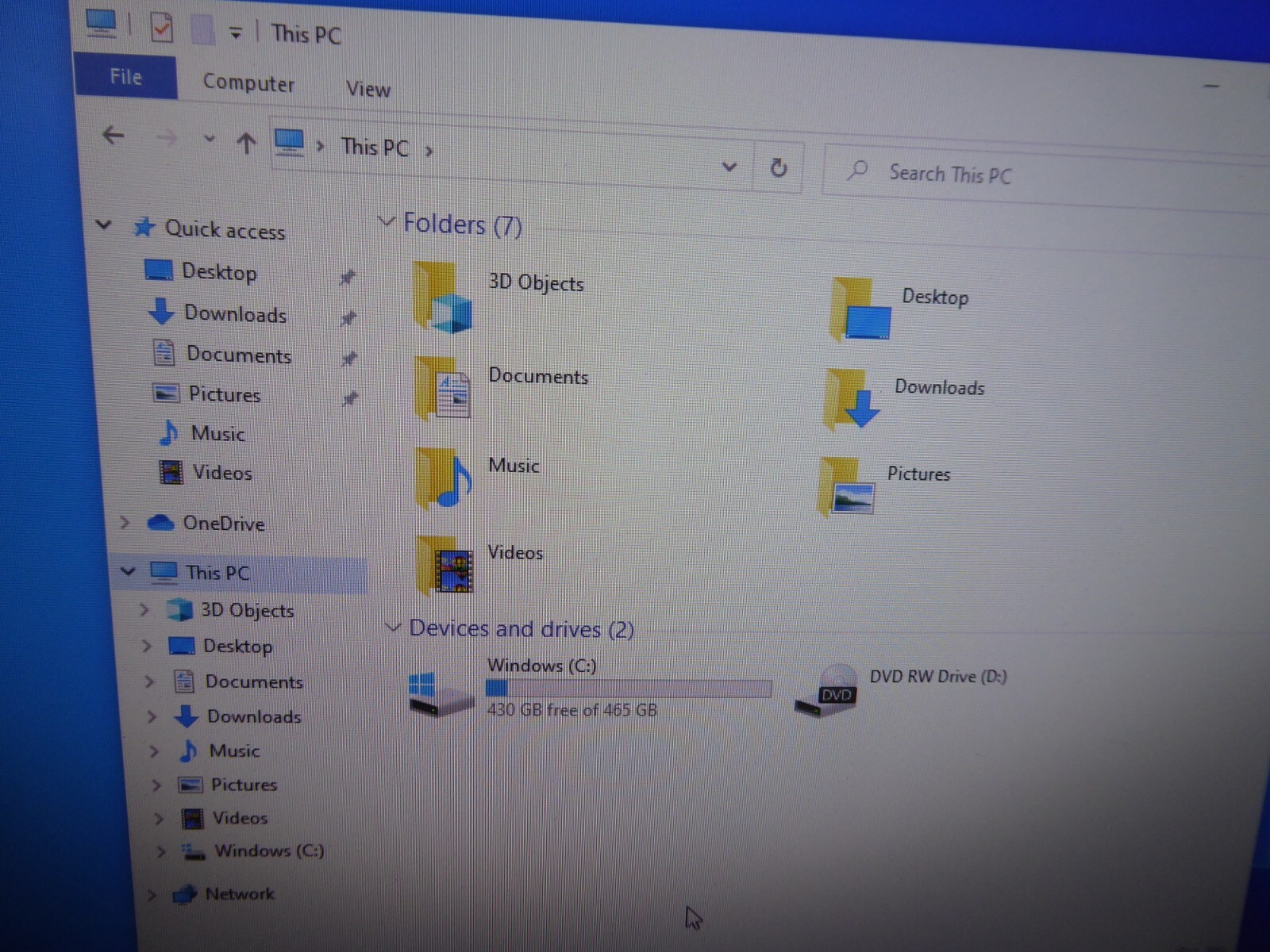The height and width of the screenshot is (952, 1270).
Task: Open the 3D Objects folder icon in Folders
Action: pos(443,297)
